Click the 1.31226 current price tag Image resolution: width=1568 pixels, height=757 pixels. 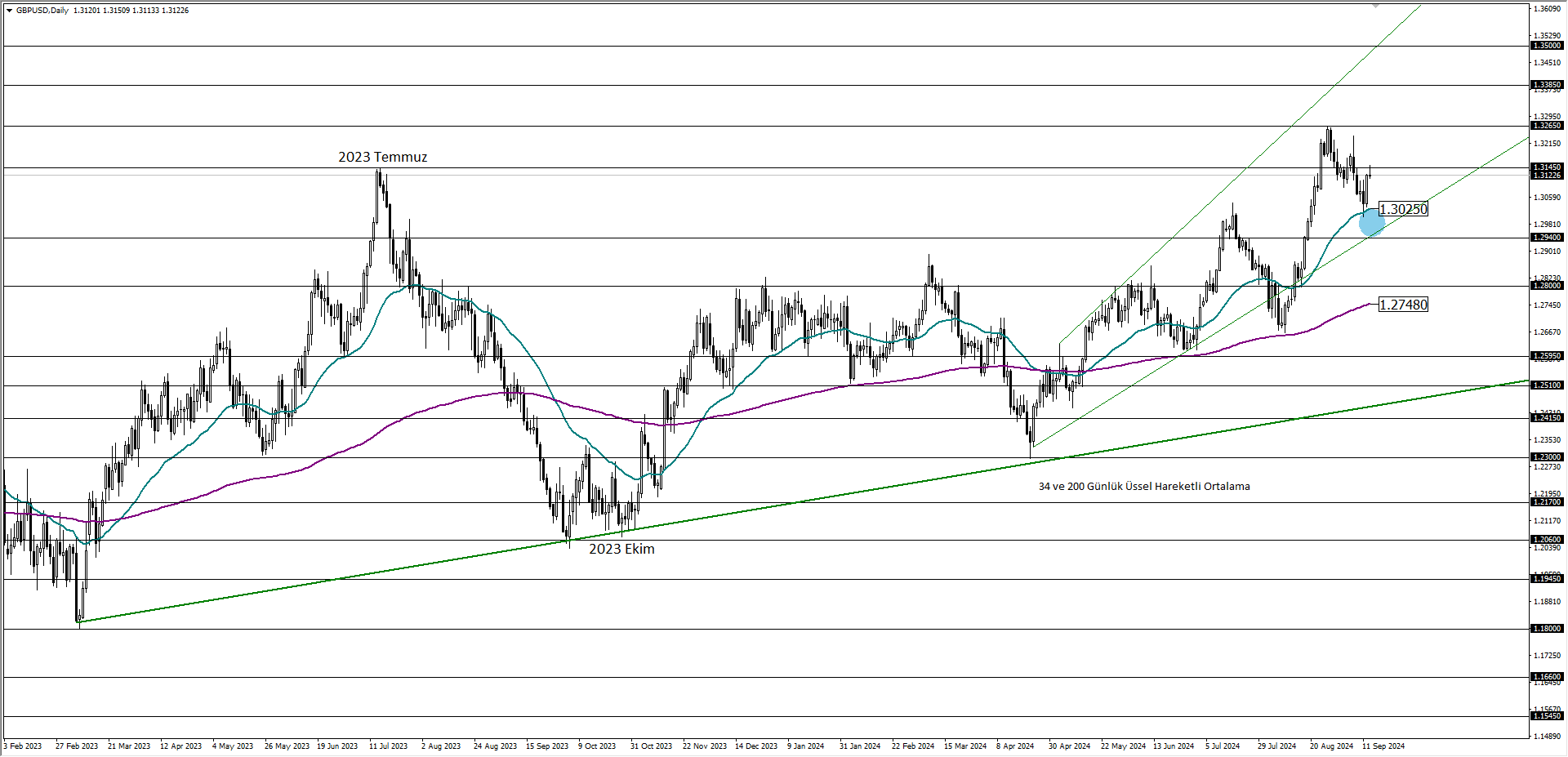(1547, 176)
